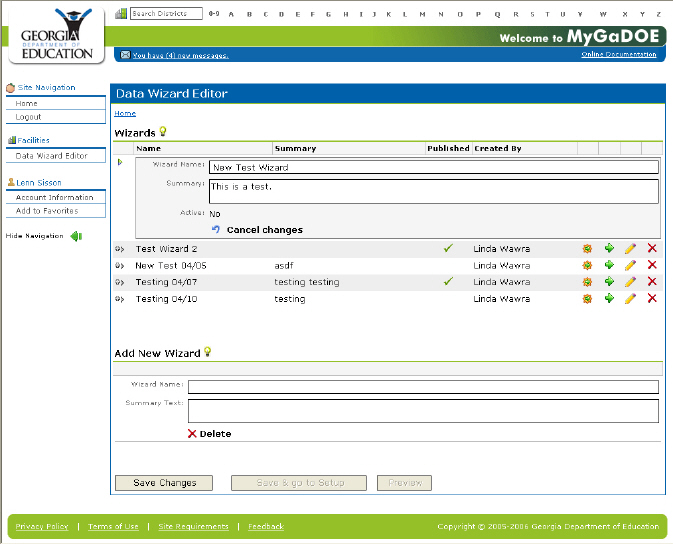Open Account Information menu item
The height and width of the screenshot is (545, 673).
[56, 197]
